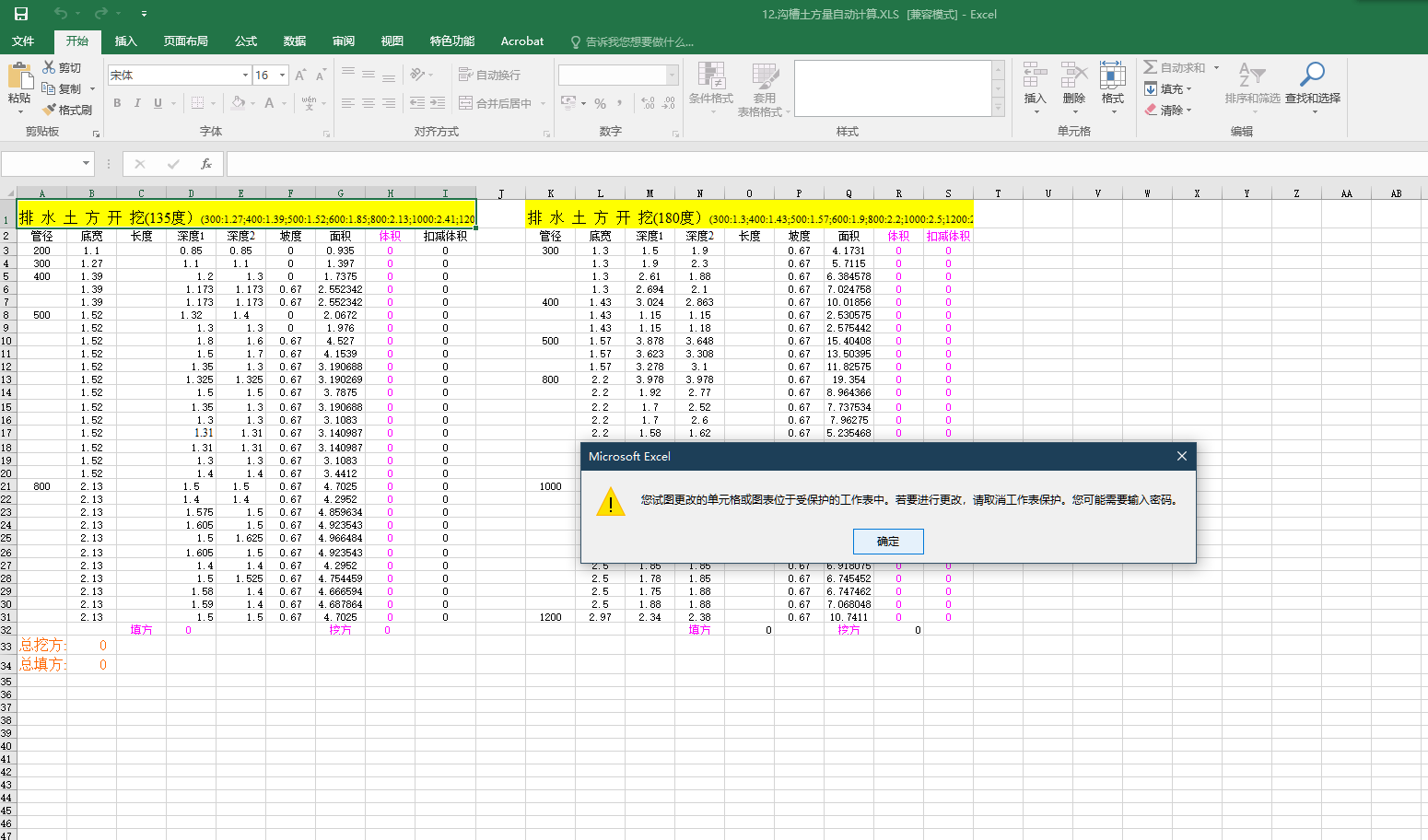Click the center text horizontally icon
Screen dimensions: 1428x840
369,103
